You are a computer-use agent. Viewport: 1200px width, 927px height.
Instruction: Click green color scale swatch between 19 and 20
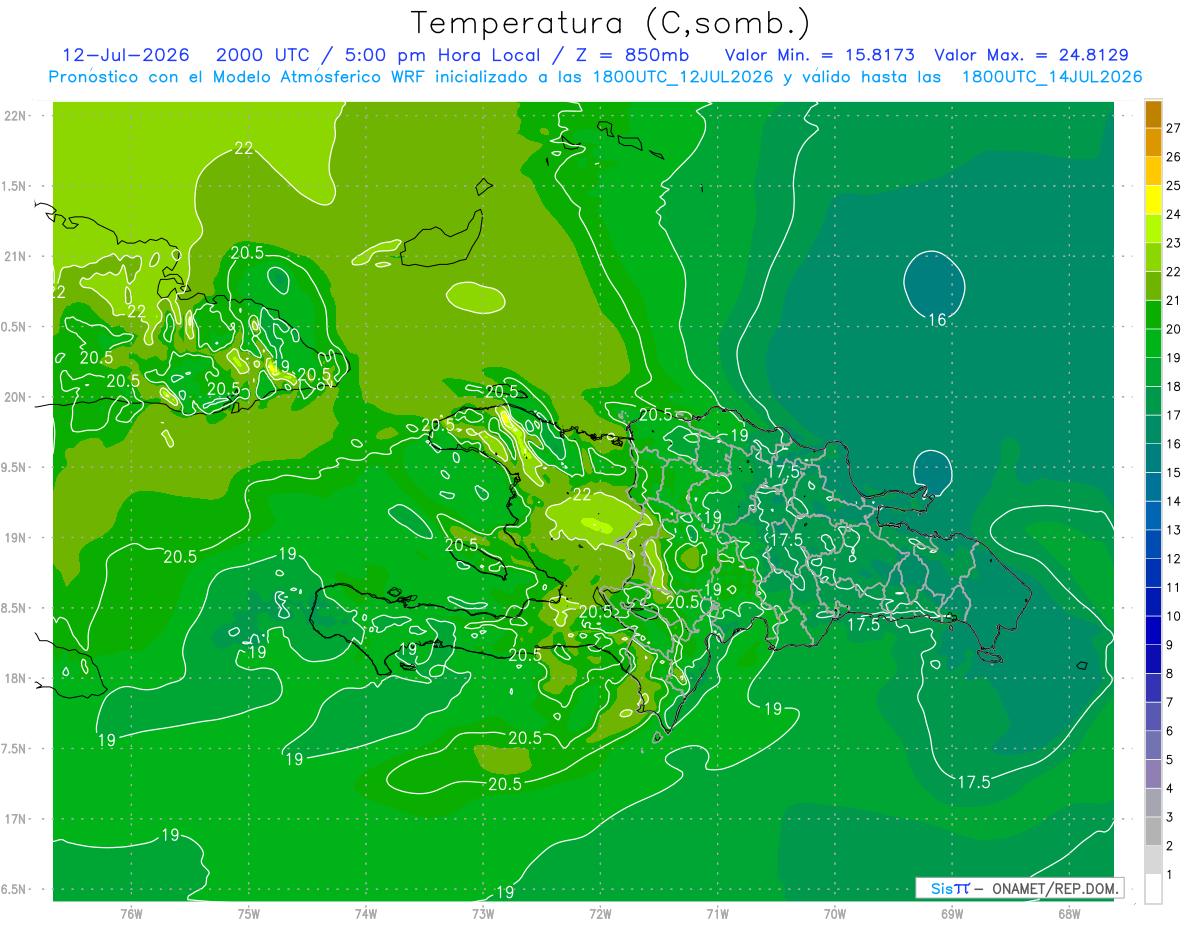coord(1153,344)
